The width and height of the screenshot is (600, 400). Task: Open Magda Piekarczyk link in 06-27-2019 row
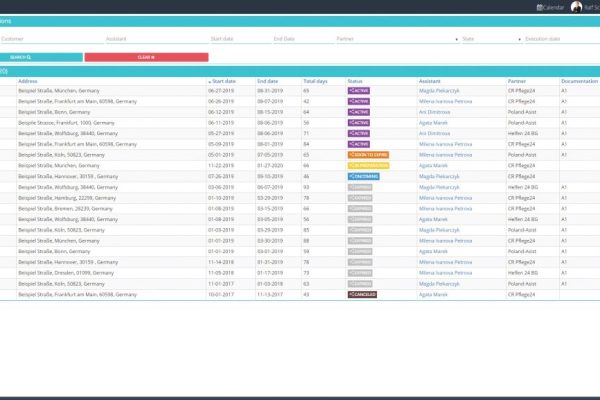[x=439, y=91]
